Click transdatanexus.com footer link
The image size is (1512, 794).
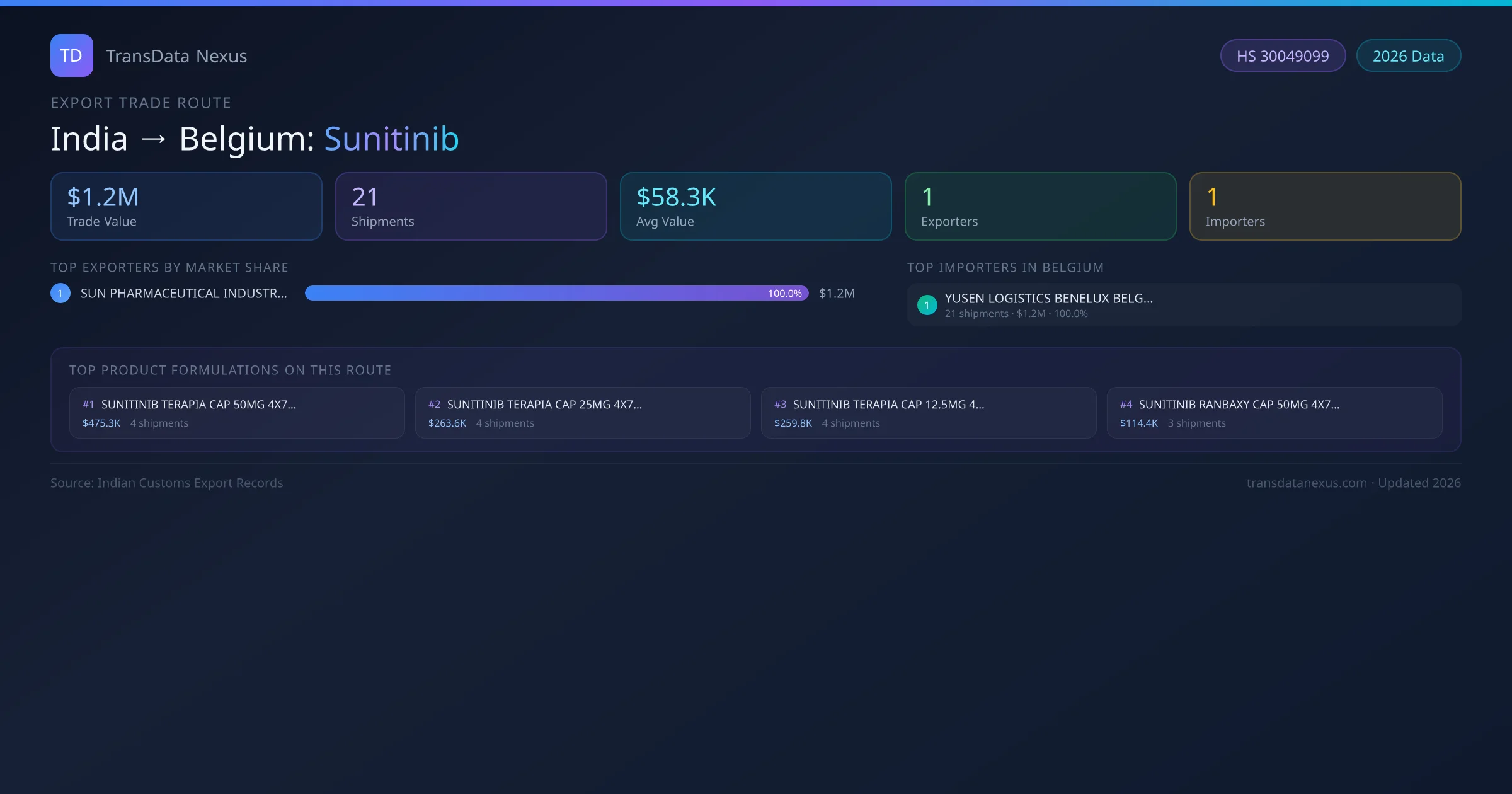[x=1307, y=483]
